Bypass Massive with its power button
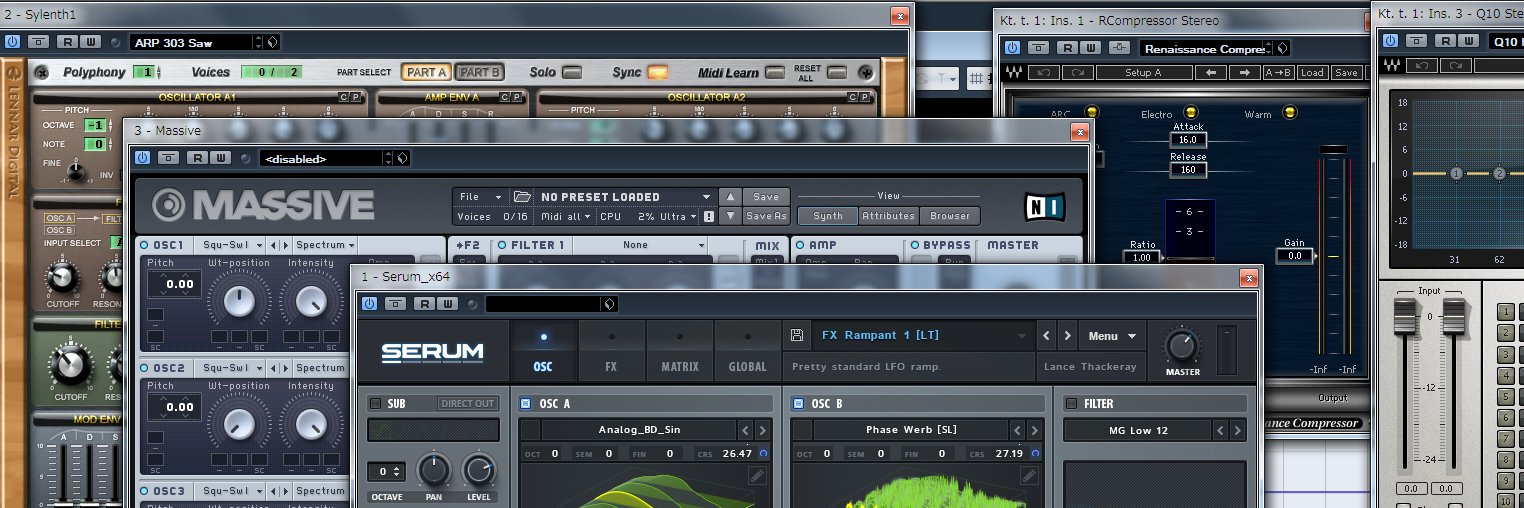 click(x=142, y=158)
